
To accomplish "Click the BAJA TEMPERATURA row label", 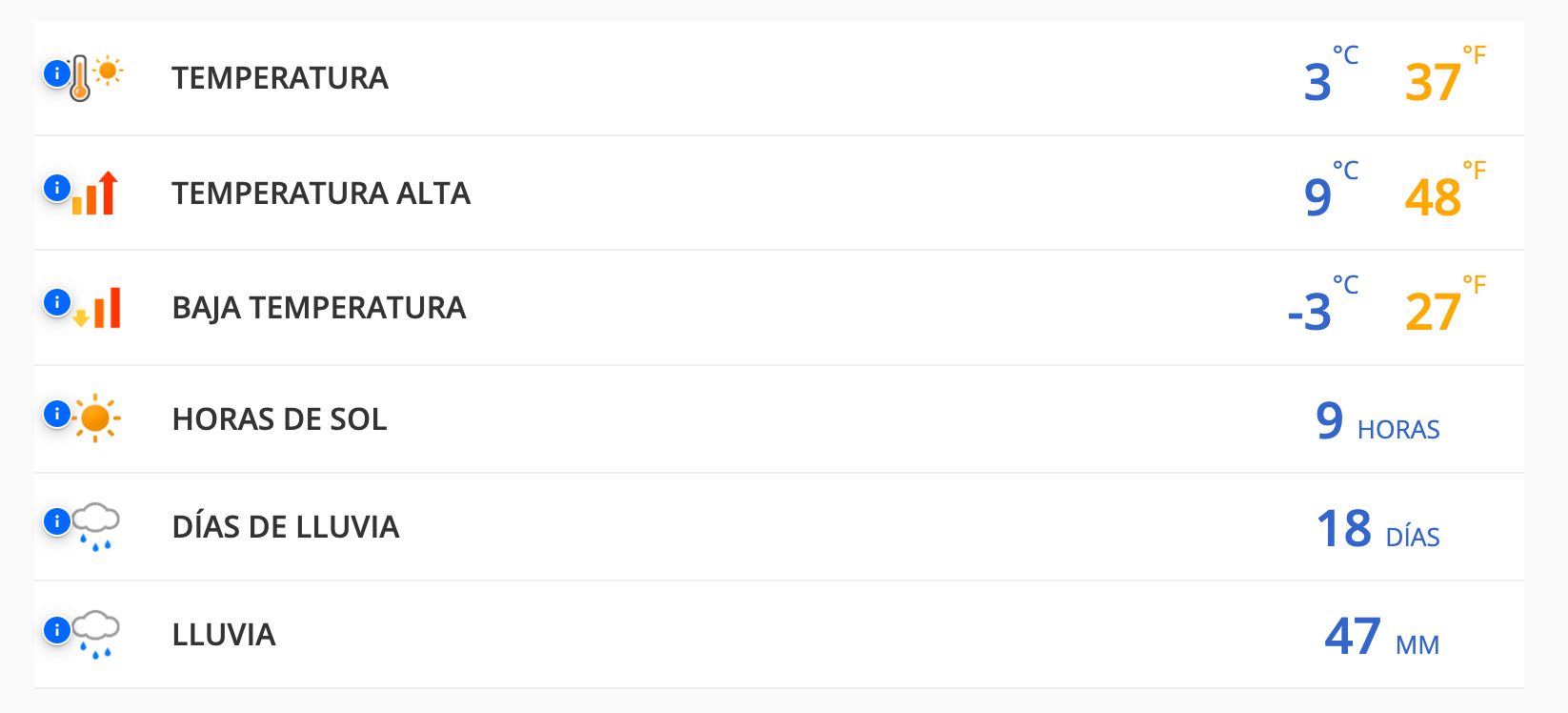I will tap(319, 308).
